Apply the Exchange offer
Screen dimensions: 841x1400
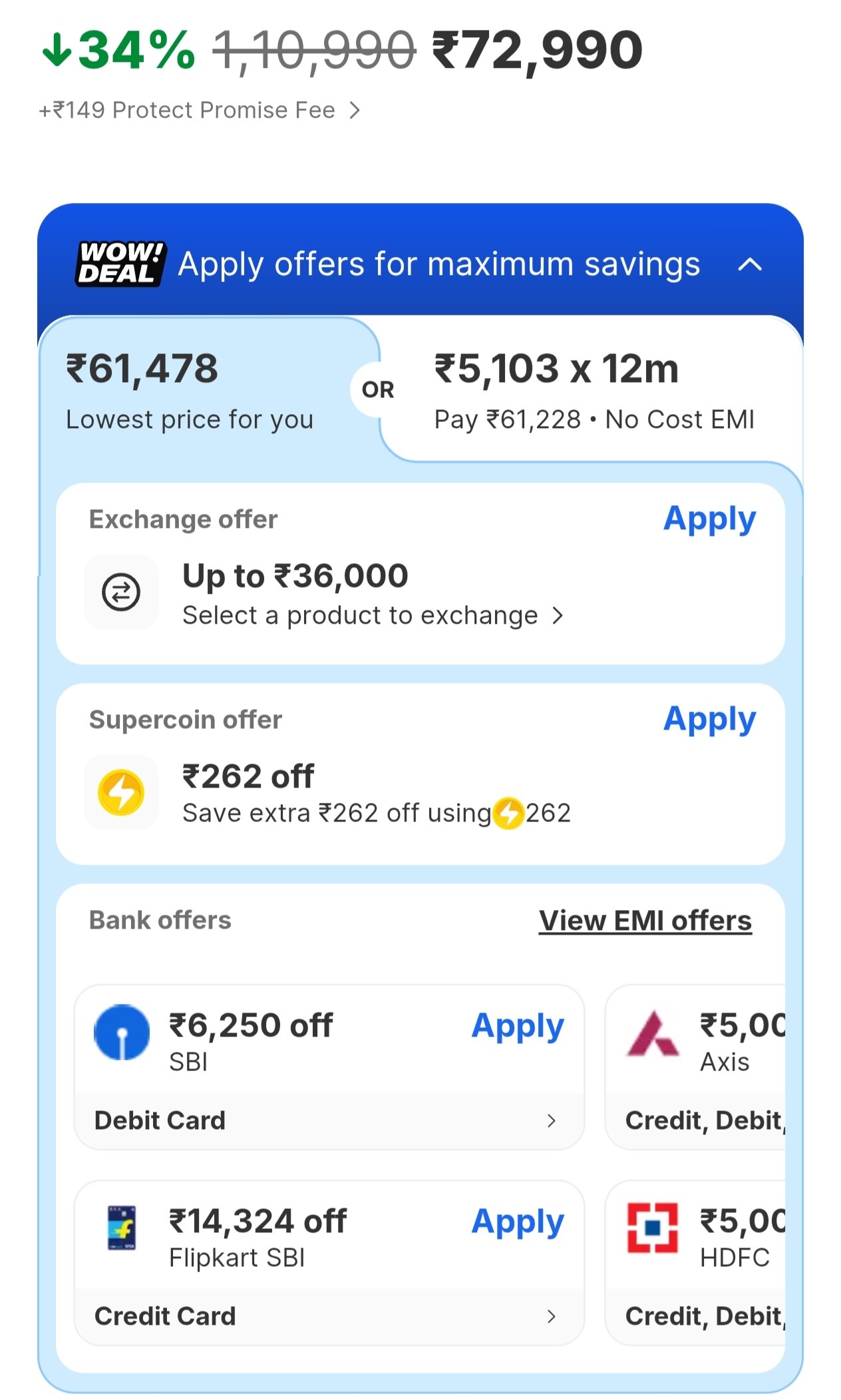709,519
